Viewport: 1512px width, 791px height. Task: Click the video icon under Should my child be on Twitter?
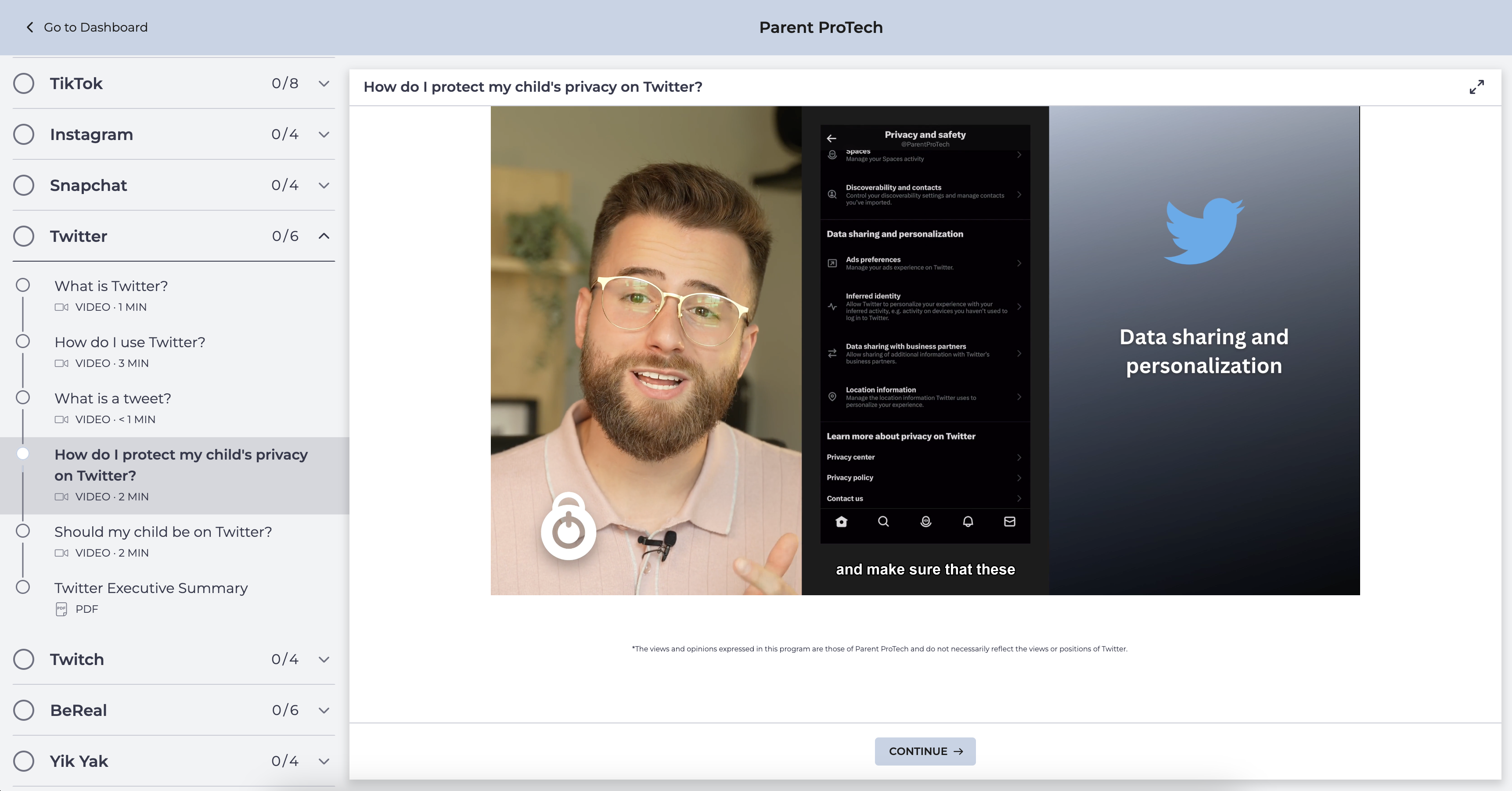pos(61,553)
